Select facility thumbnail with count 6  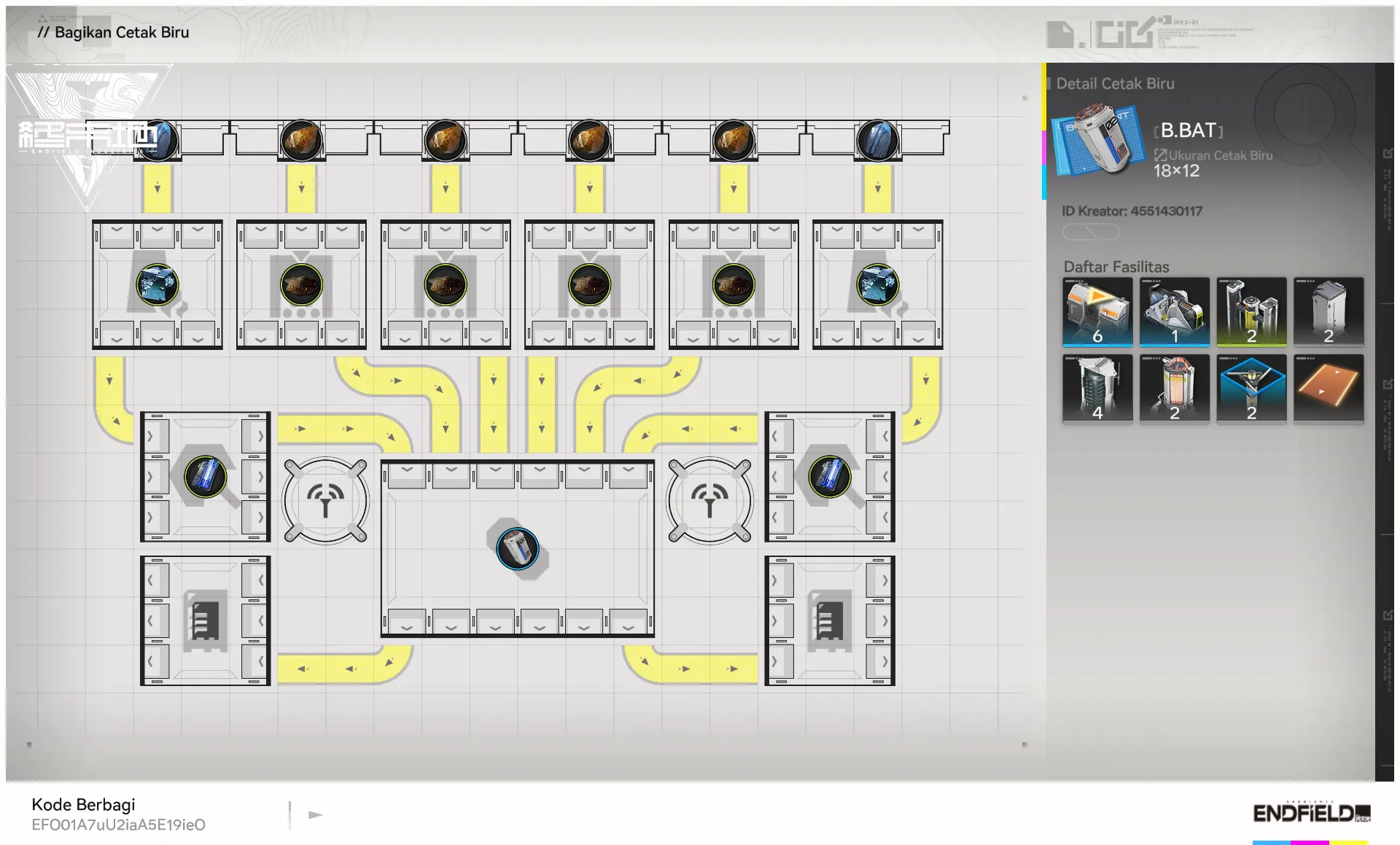pyautogui.click(x=1097, y=311)
